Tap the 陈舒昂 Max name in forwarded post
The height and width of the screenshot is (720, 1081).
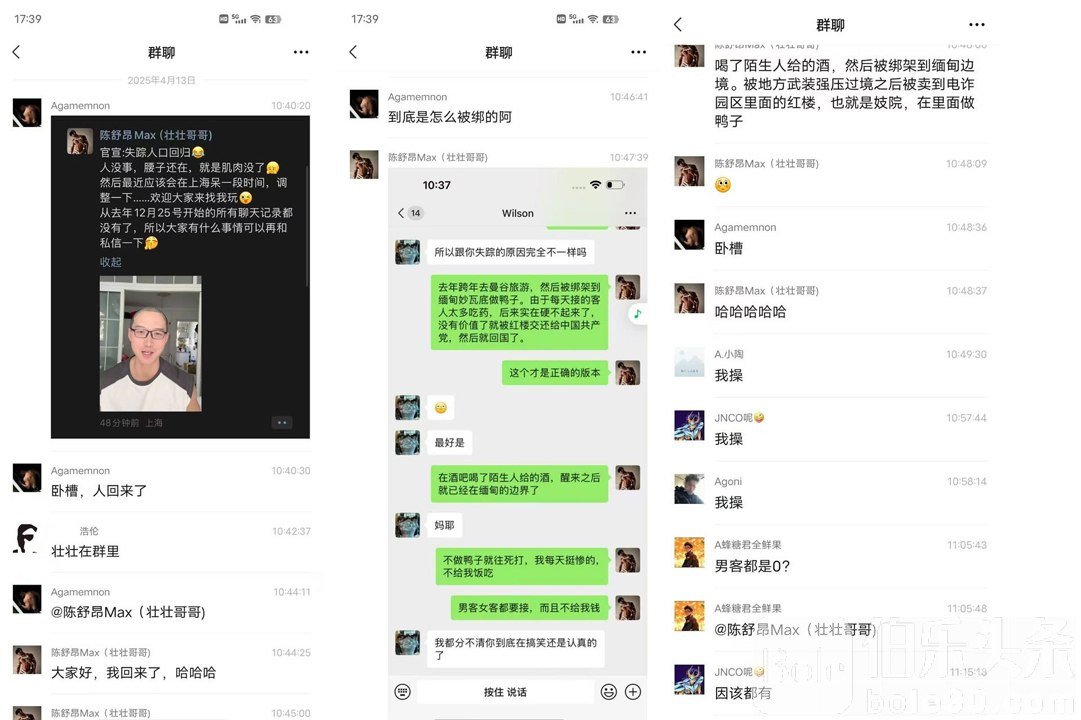156,135
